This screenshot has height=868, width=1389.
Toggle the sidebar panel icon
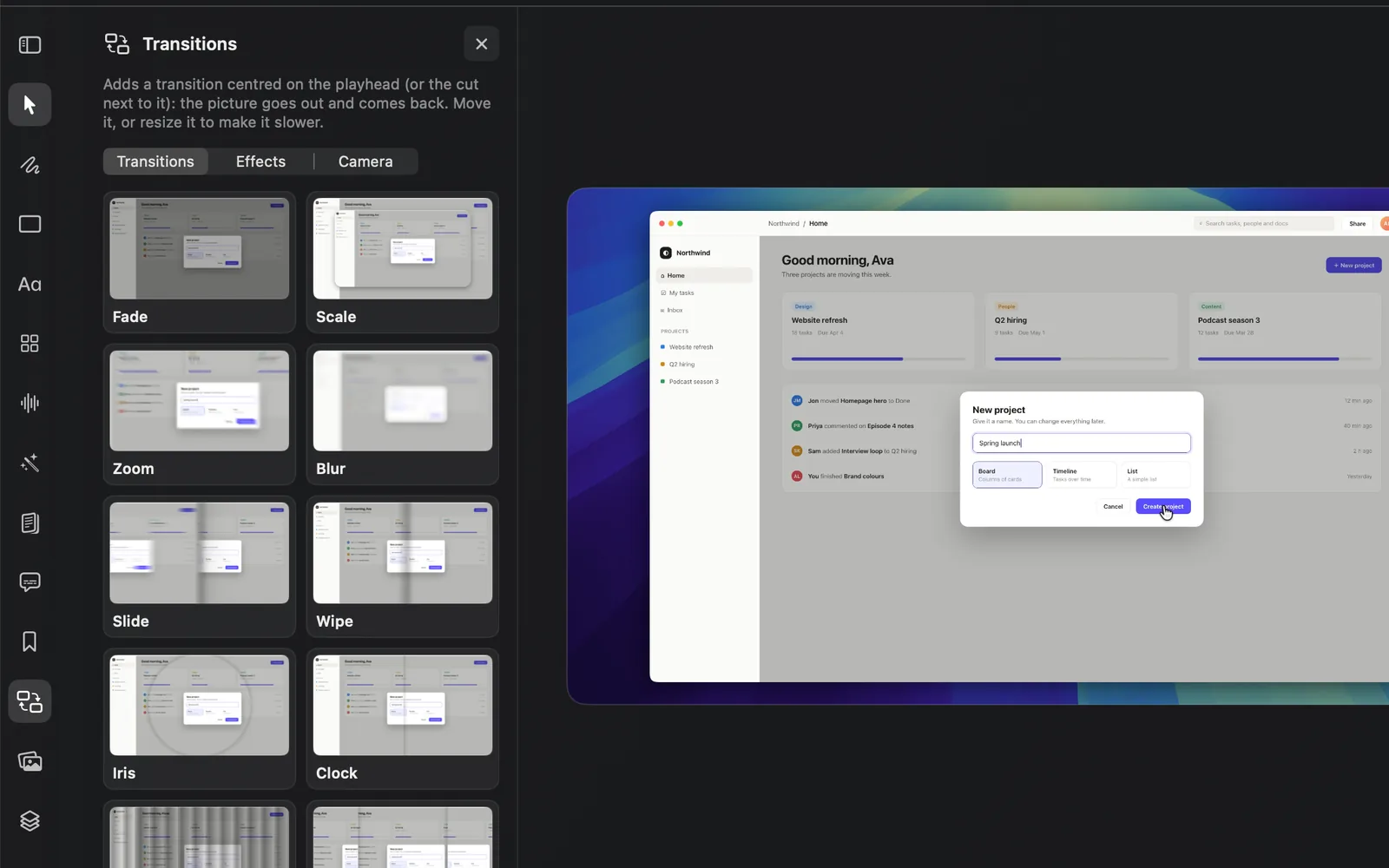(x=30, y=44)
